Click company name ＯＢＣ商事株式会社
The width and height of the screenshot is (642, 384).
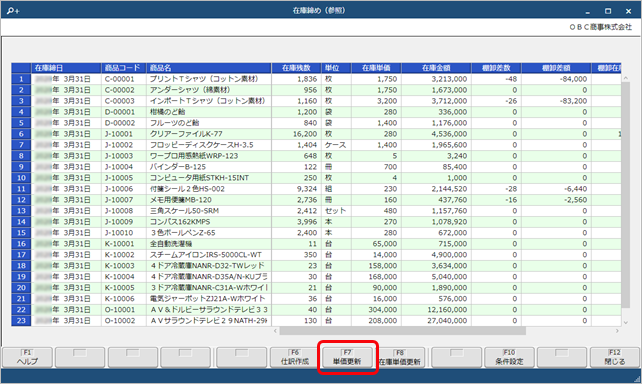601,27
